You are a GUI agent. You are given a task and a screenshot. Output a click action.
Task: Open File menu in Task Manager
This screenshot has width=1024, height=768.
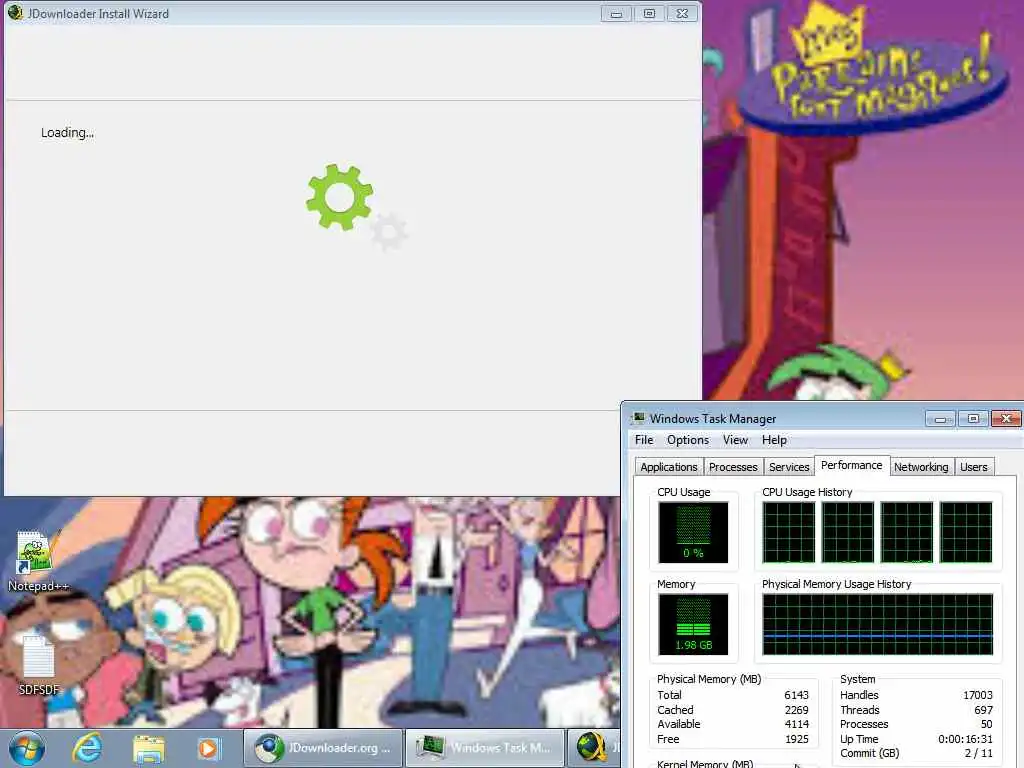[x=644, y=440]
